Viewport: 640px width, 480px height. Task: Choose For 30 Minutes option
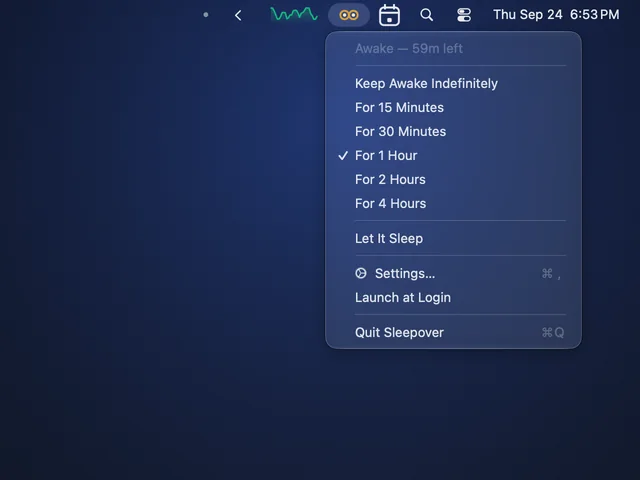tap(453, 132)
